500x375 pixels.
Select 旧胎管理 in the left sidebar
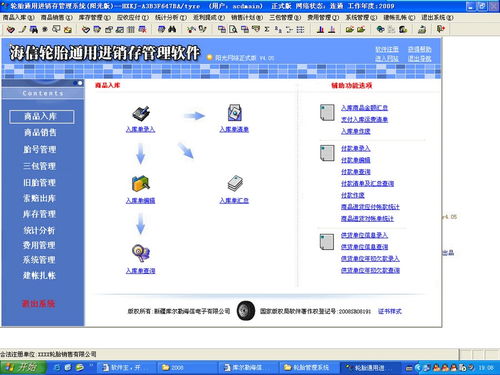click(39, 182)
